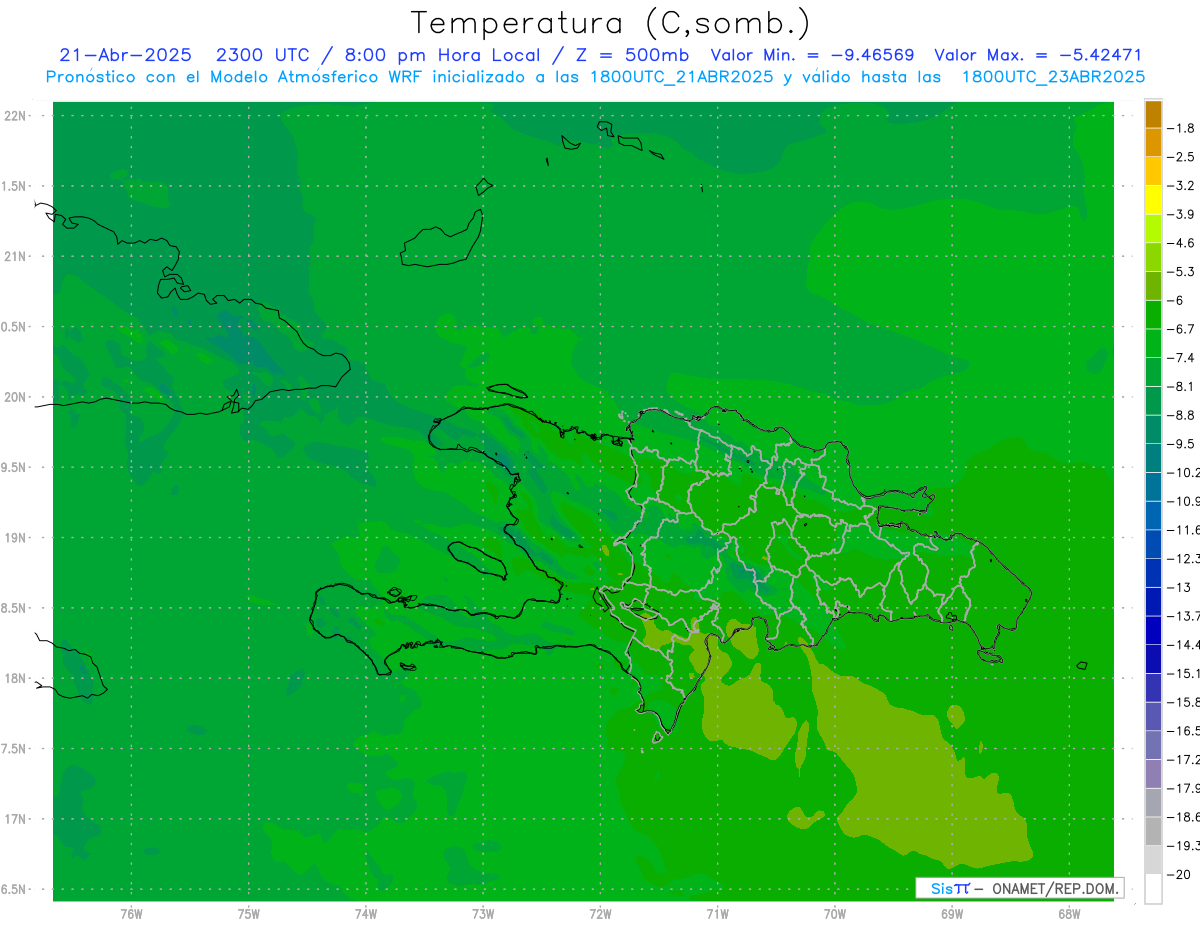Click the orange swatch between -1.8 and -2.5
1200x927 pixels.
1153,142
